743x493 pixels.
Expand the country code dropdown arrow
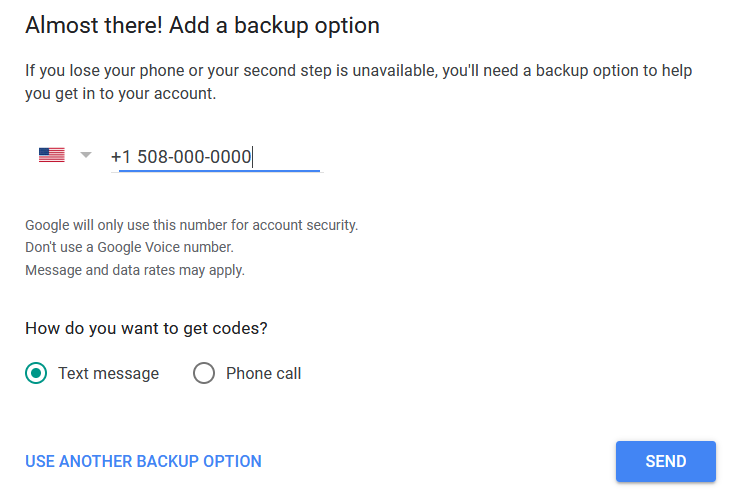pos(86,155)
